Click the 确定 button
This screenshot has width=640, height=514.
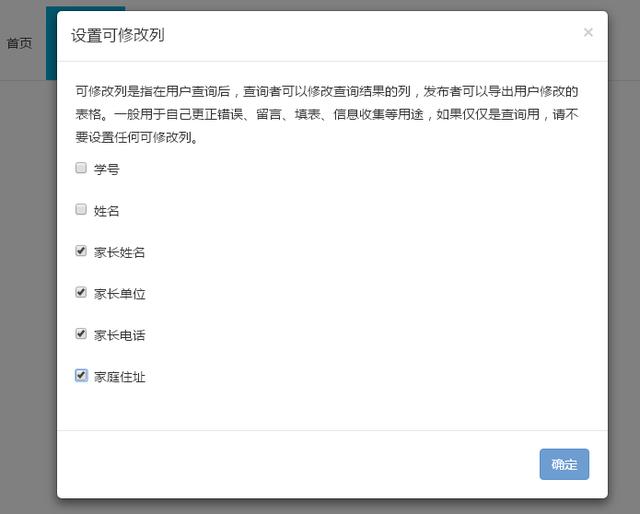point(564,464)
